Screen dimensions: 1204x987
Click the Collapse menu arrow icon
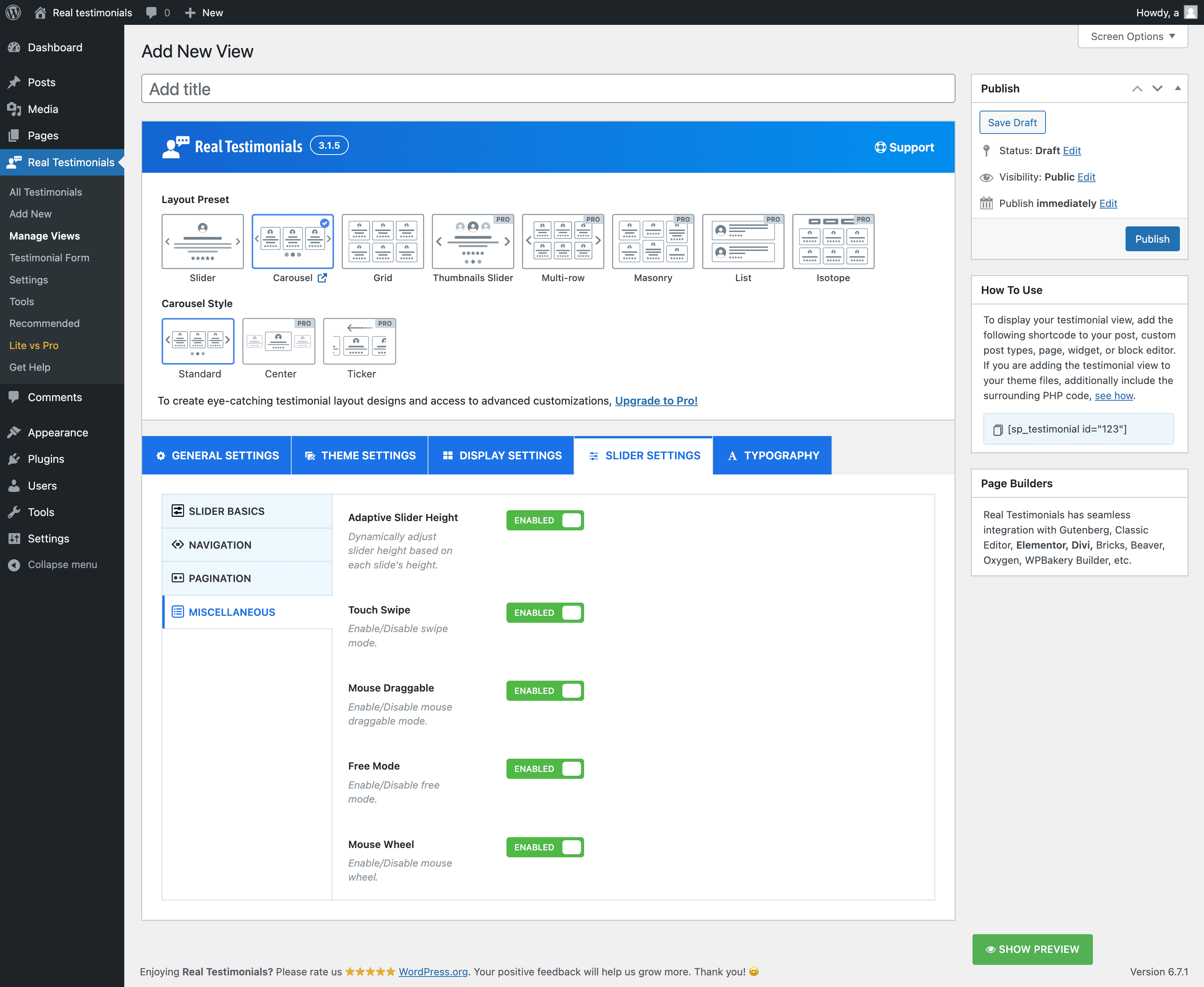[14, 565]
